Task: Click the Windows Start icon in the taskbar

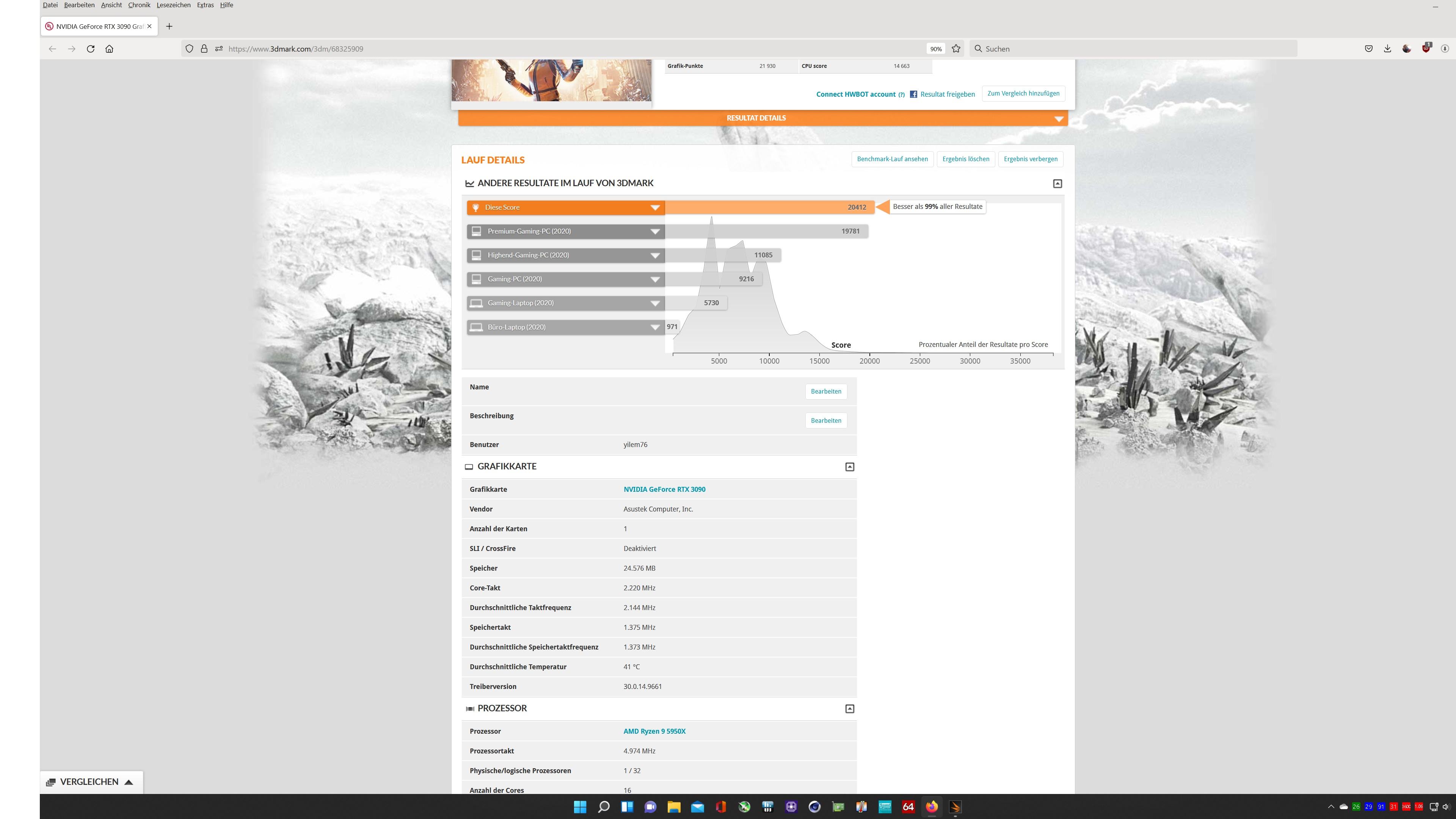Action: click(580, 806)
